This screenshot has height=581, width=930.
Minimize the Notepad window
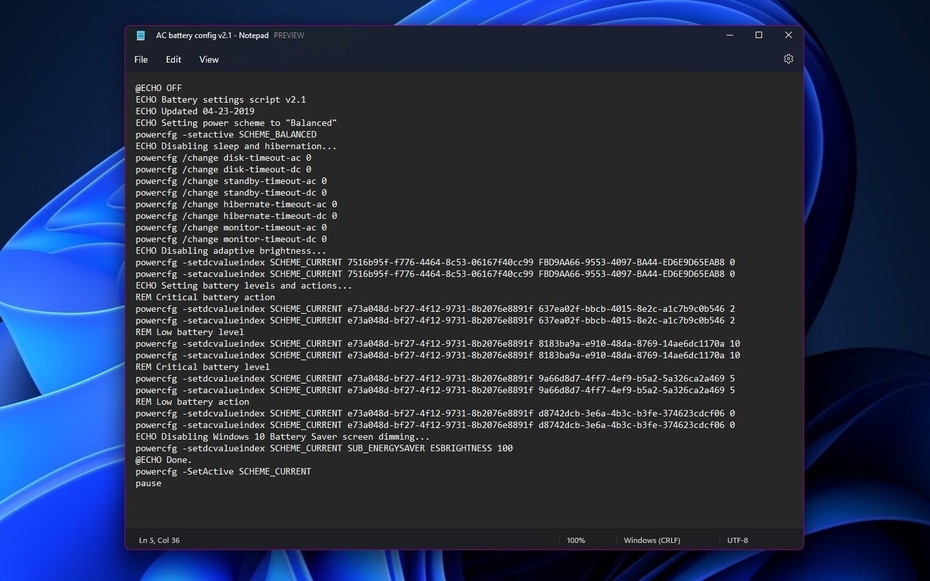pyautogui.click(x=729, y=35)
